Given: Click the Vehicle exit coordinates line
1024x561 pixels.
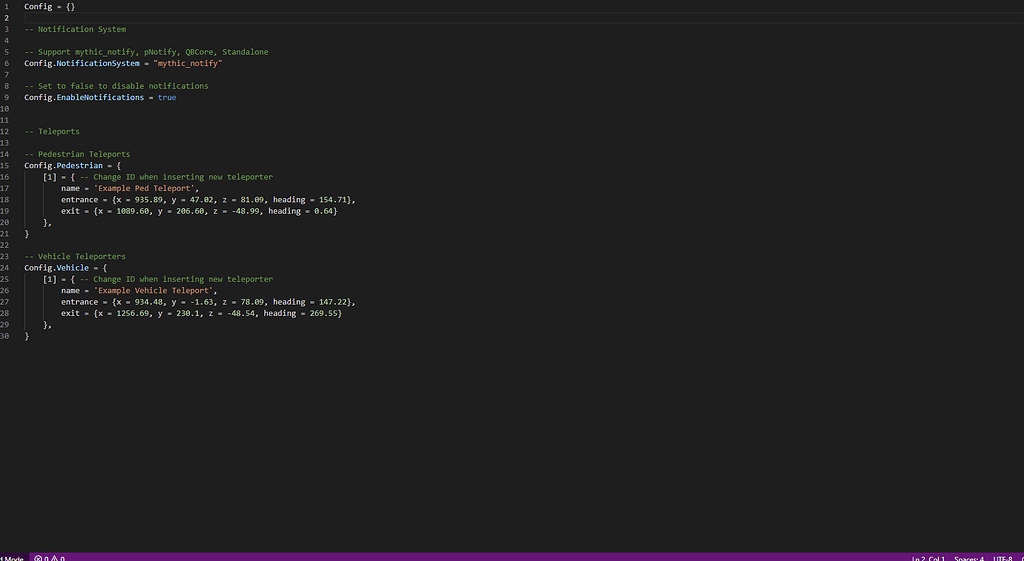Looking at the screenshot, I should [201, 313].
